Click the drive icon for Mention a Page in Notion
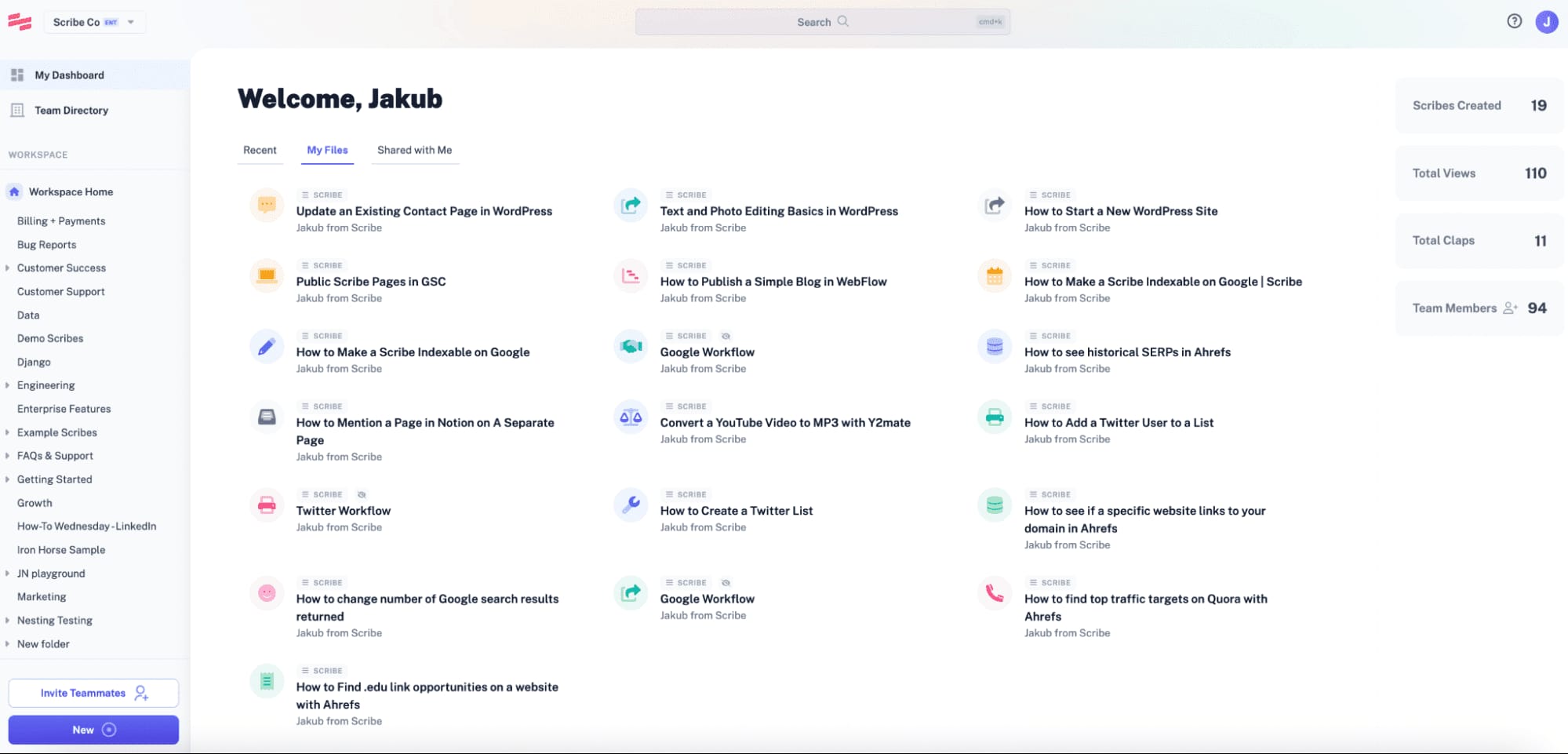 (x=267, y=417)
